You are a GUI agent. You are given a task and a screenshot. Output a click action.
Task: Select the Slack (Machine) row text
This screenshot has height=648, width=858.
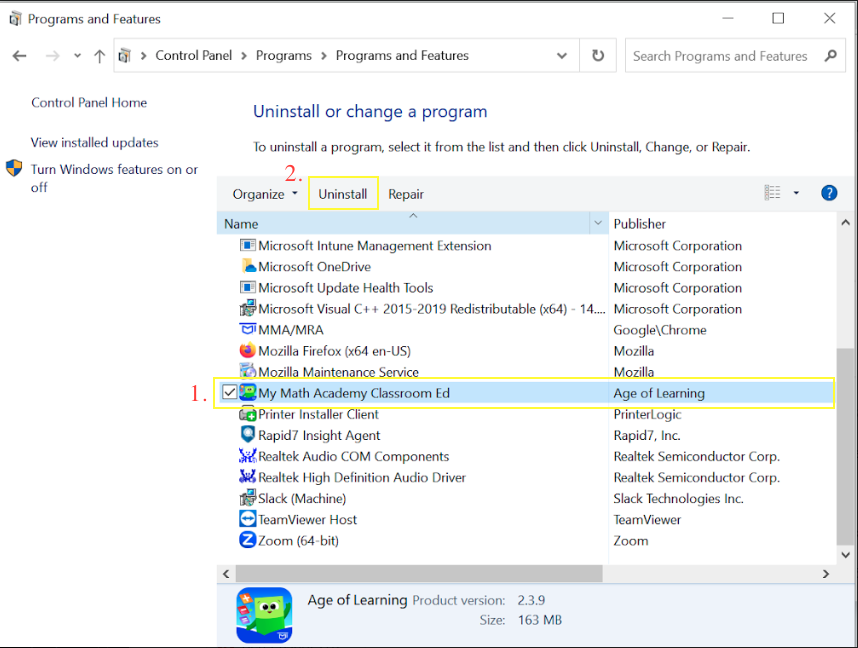(302, 498)
